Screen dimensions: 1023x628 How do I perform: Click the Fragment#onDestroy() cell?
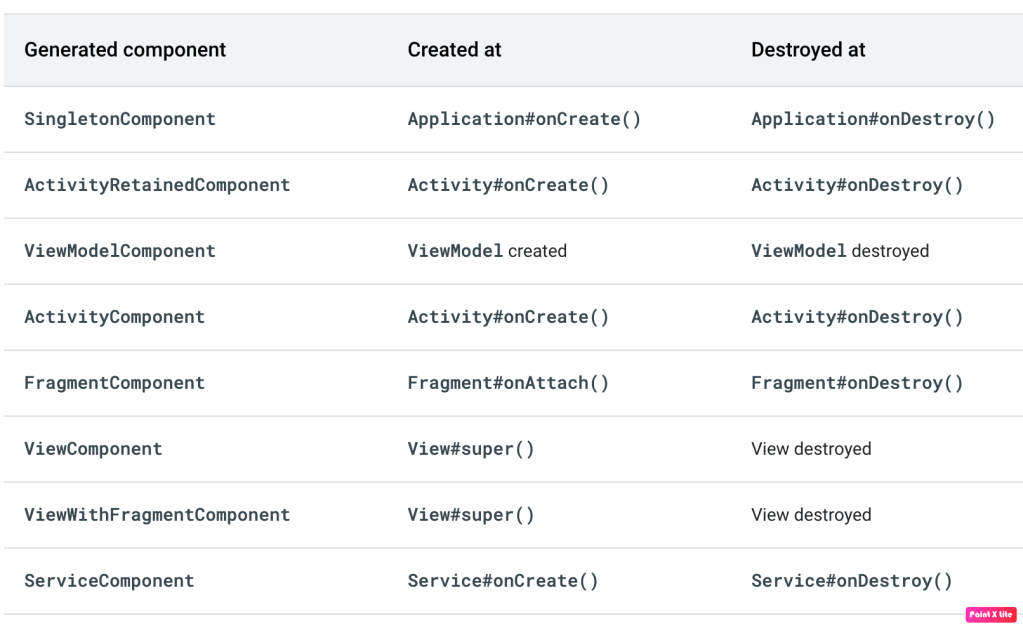[x=857, y=383]
